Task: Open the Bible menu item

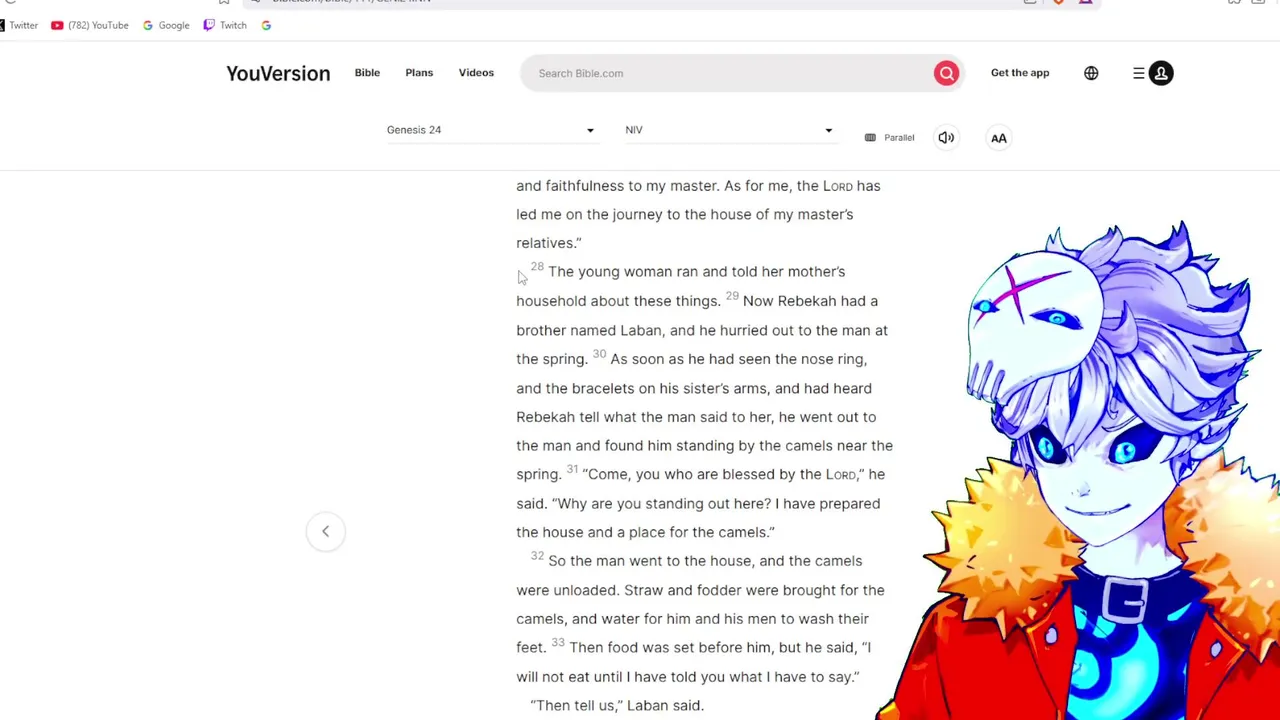Action: click(367, 73)
